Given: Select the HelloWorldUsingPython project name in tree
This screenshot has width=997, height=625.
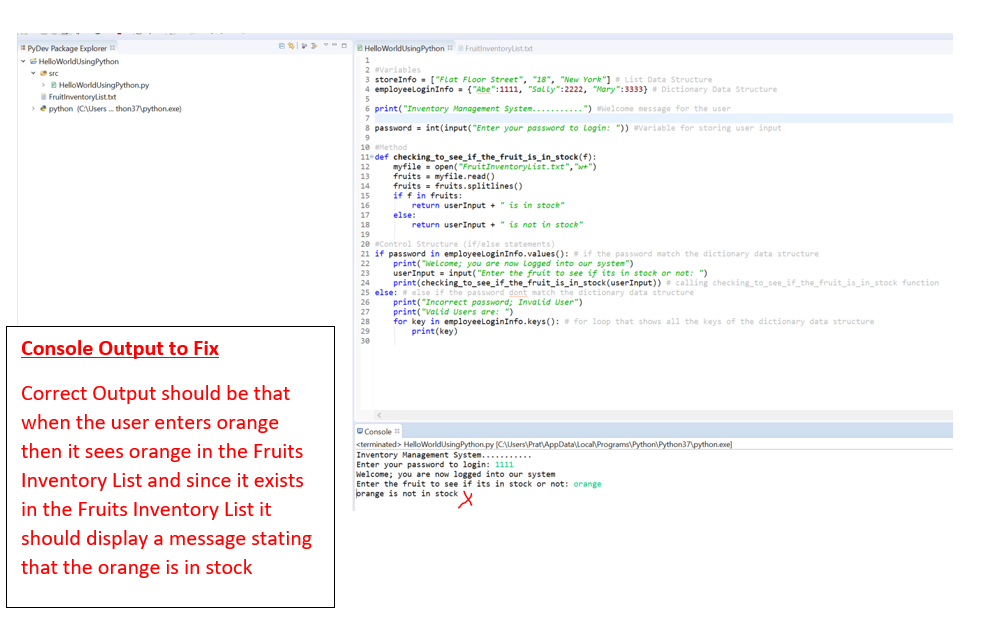Looking at the screenshot, I should pyautogui.click(x=78, y=62).
